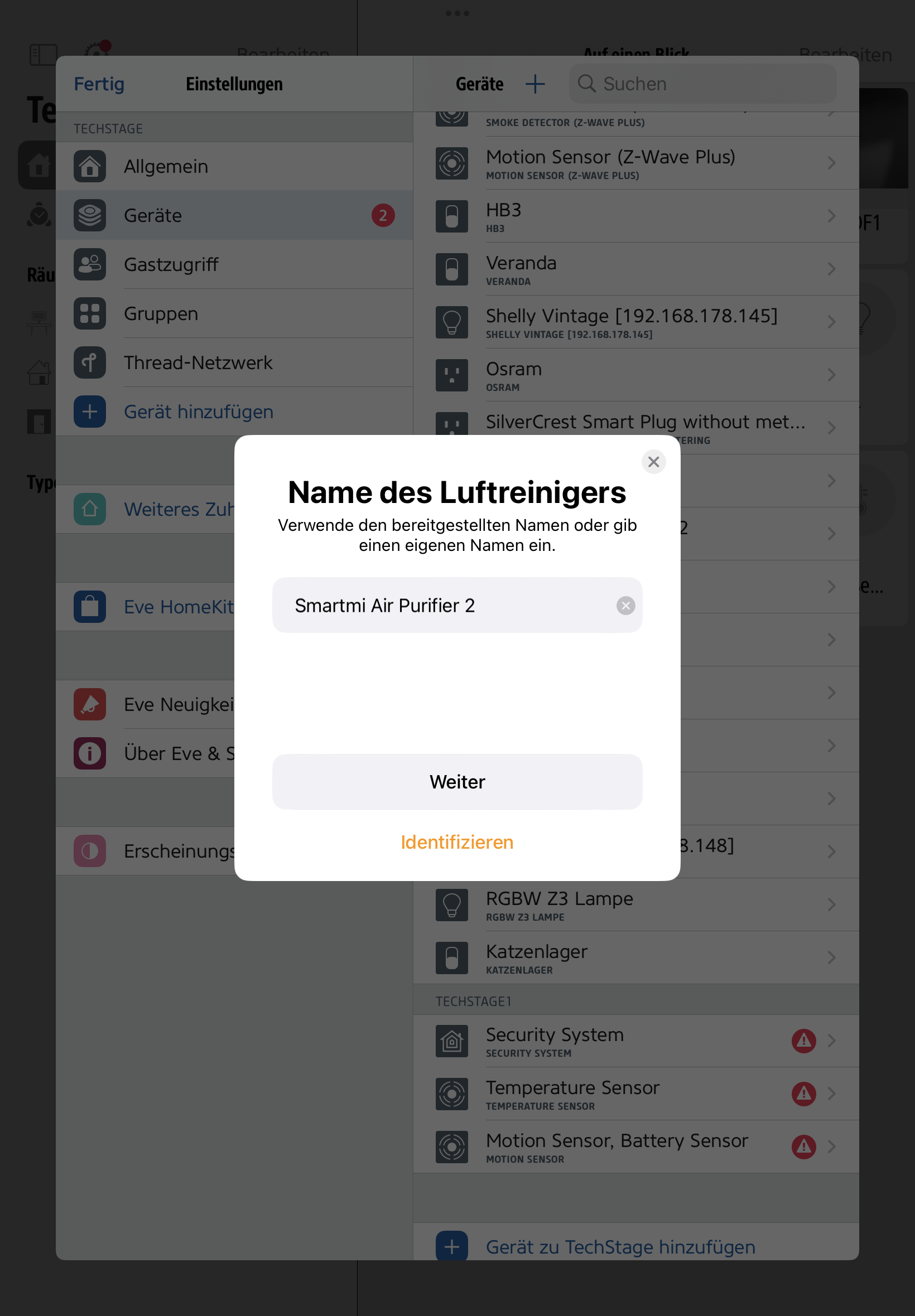Tap the Security System warning icon
This screenshot has height=1316, width=915.
(804, 1041)
